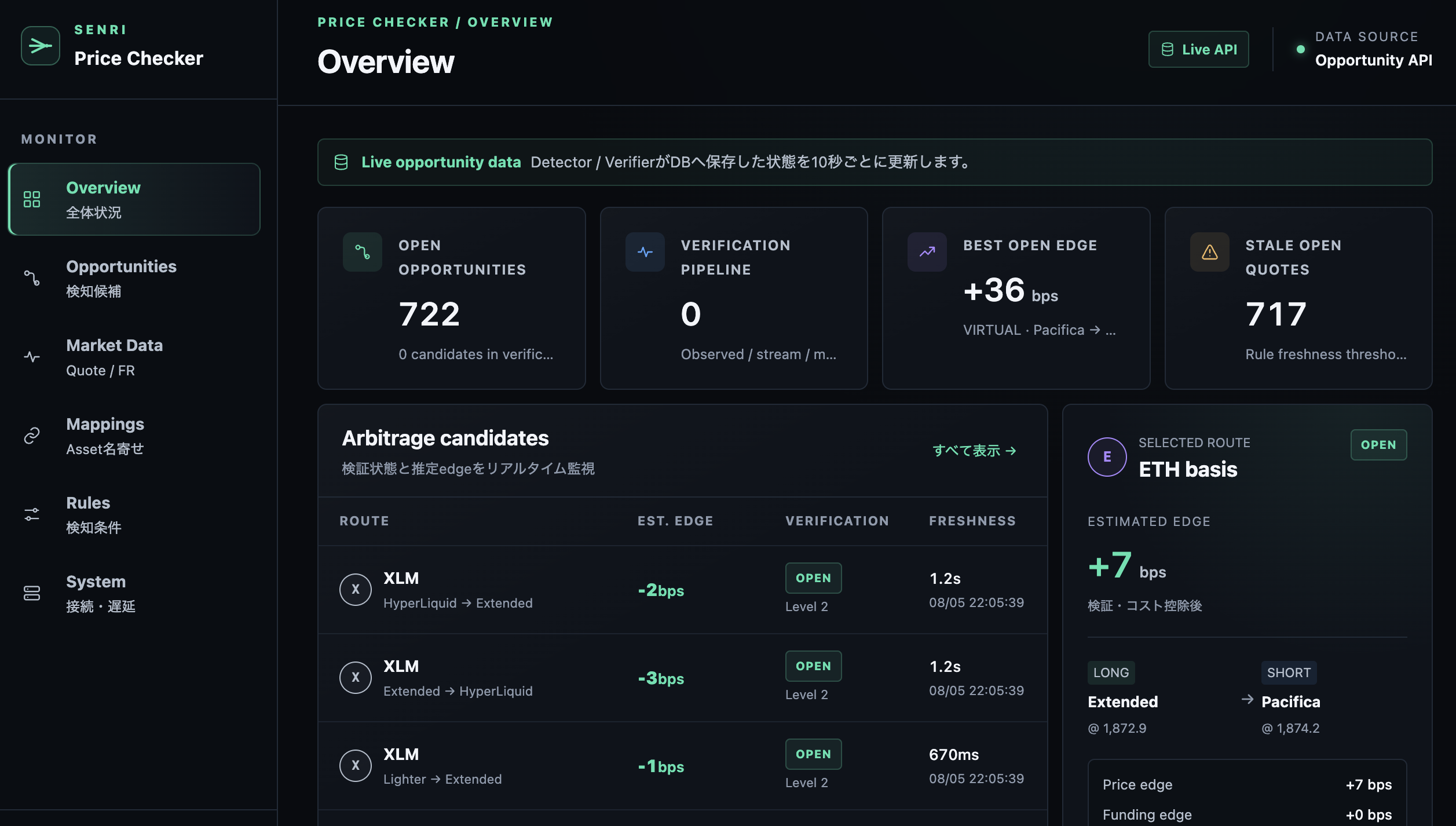Click the OPEN badge on ETH basis
Image resolution: width=1456 pixels, height=826 pixels.
(x=1378, y=445)
